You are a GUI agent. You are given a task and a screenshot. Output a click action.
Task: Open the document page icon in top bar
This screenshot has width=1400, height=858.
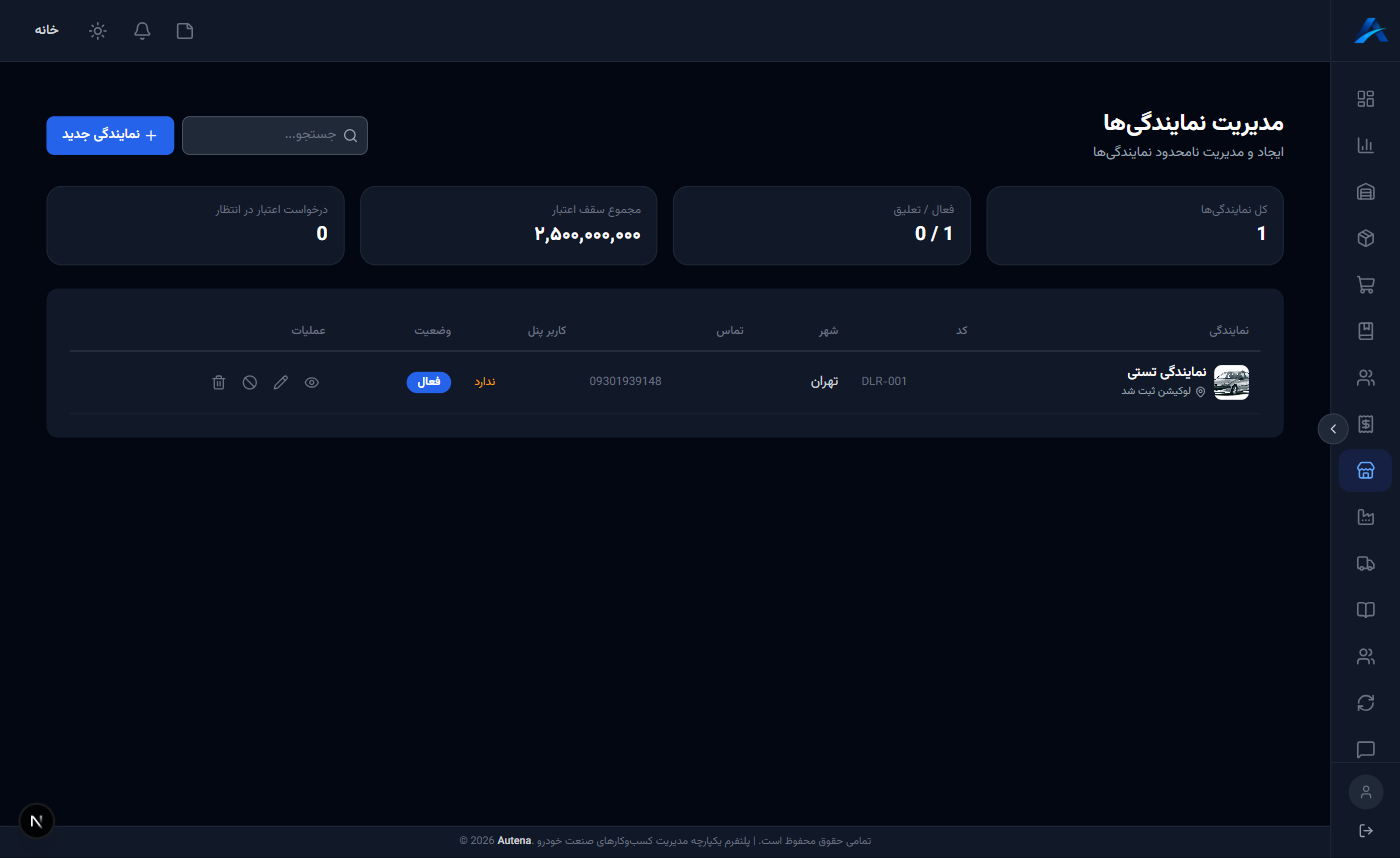tap(185, 31)
